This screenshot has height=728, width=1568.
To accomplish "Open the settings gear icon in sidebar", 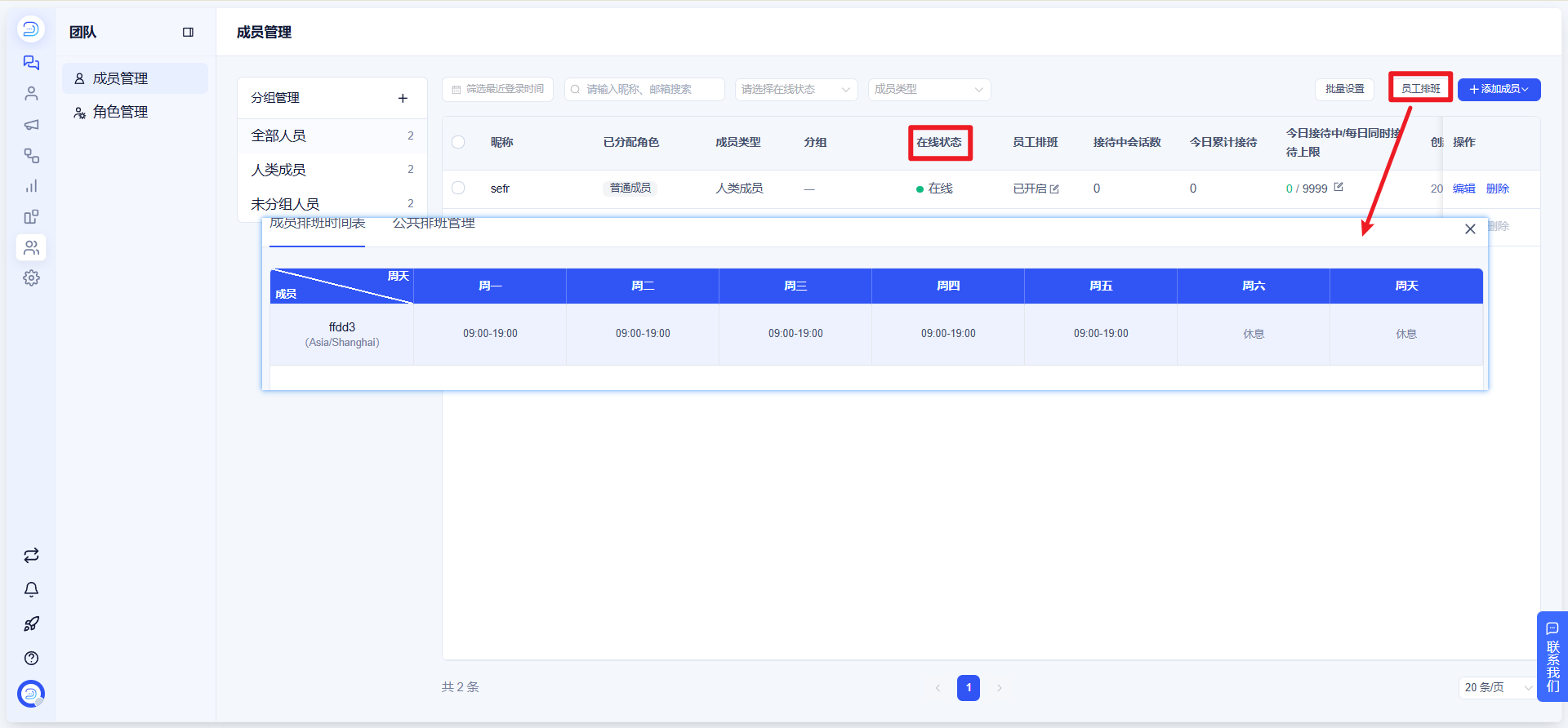I will pos(31,278).
